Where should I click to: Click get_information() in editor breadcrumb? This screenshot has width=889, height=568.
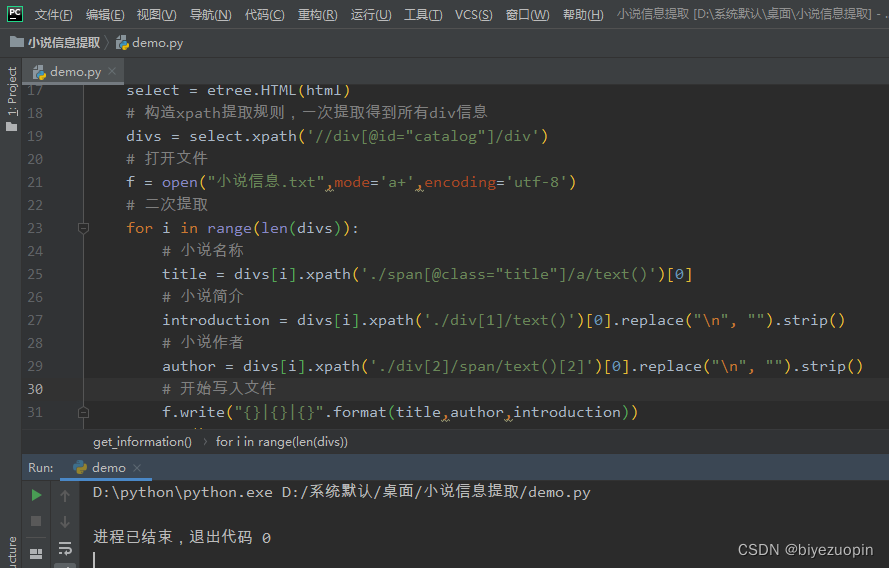coord(142,442)
